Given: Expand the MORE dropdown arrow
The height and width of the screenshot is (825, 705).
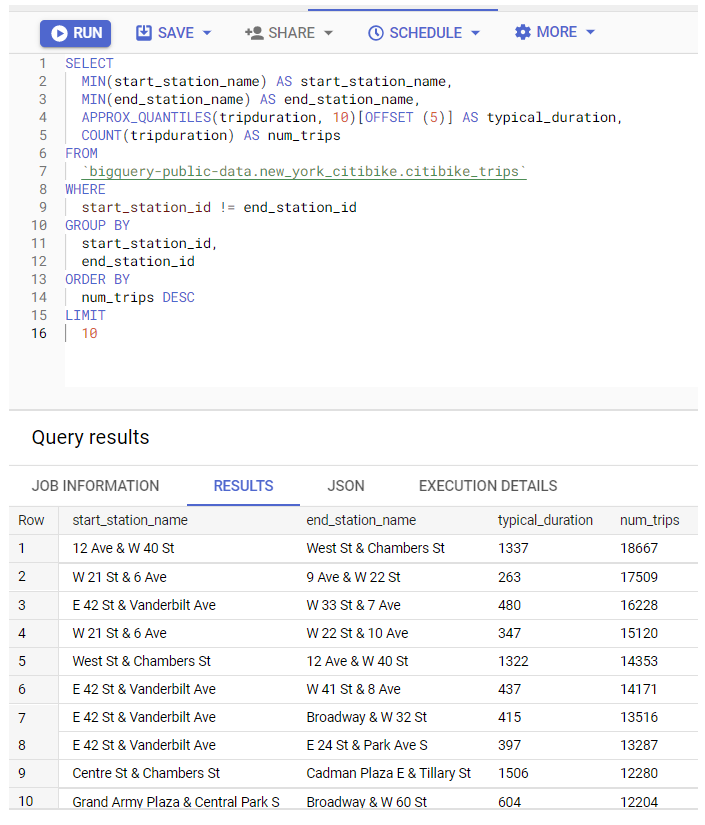Looking at the screenshot, I should click(590, 32).
